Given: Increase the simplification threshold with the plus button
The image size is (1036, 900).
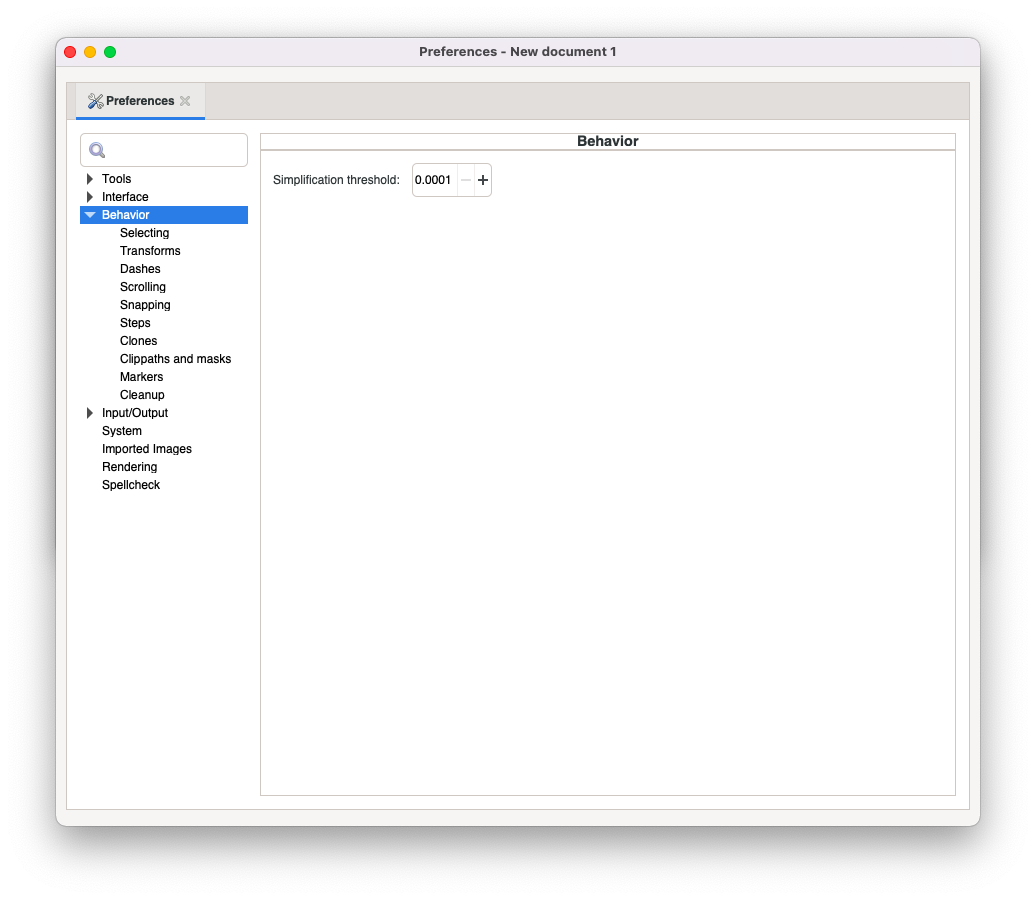Looking at the screenshot, I should [482, 179].
